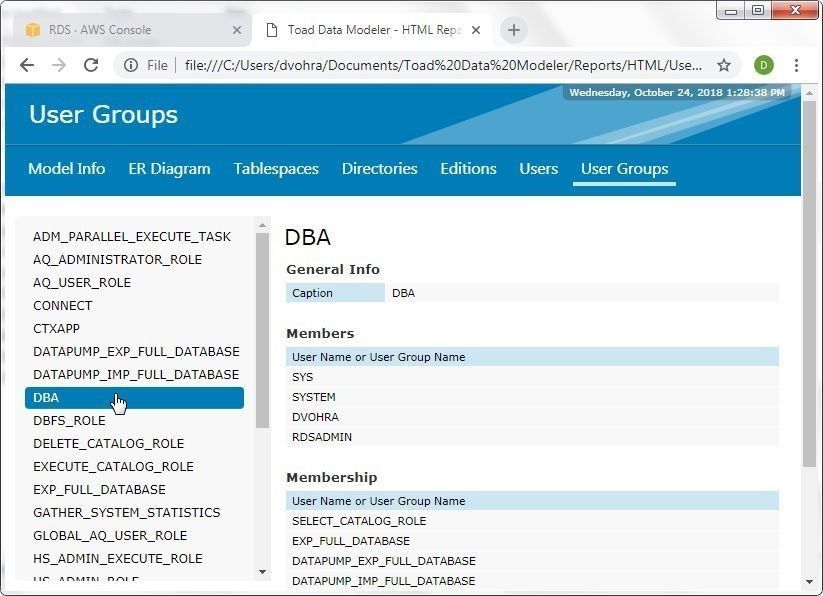The height and width of the screenshot is (596, 823).
Task: Click the page scrollbar down arrow
Action: (809, 581)
